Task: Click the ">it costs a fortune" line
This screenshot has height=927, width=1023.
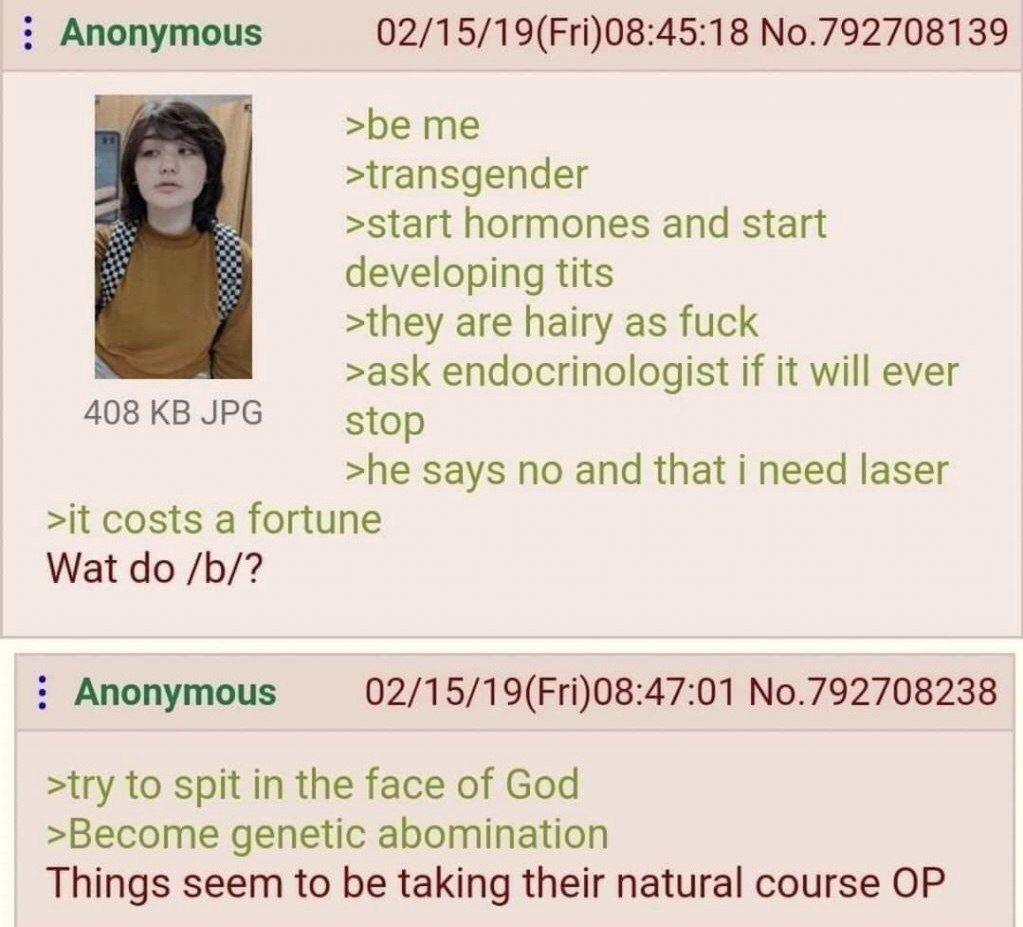Action: click(x=214, y=519)
